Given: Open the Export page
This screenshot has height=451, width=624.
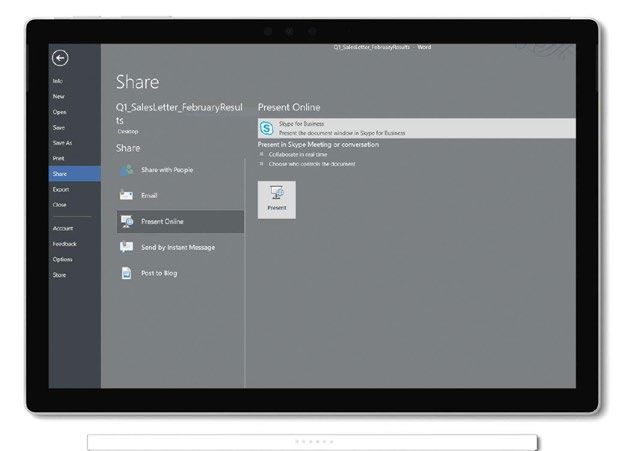Looking at the screenshot, I should [61, 189].
